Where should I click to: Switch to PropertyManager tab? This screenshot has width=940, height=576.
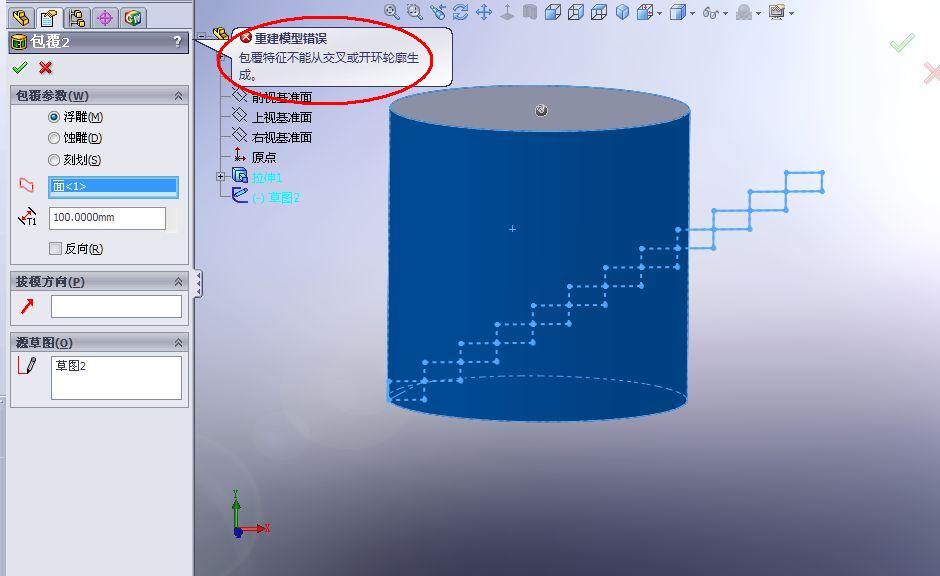[x=49, y=18]
